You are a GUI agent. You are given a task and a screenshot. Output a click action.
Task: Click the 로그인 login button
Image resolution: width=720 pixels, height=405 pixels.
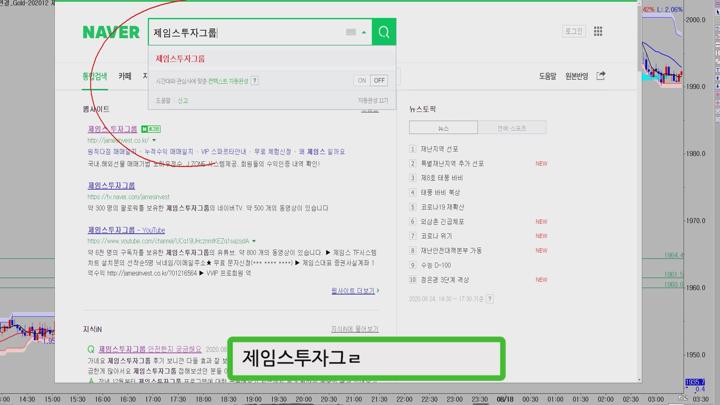coord(574,31)
